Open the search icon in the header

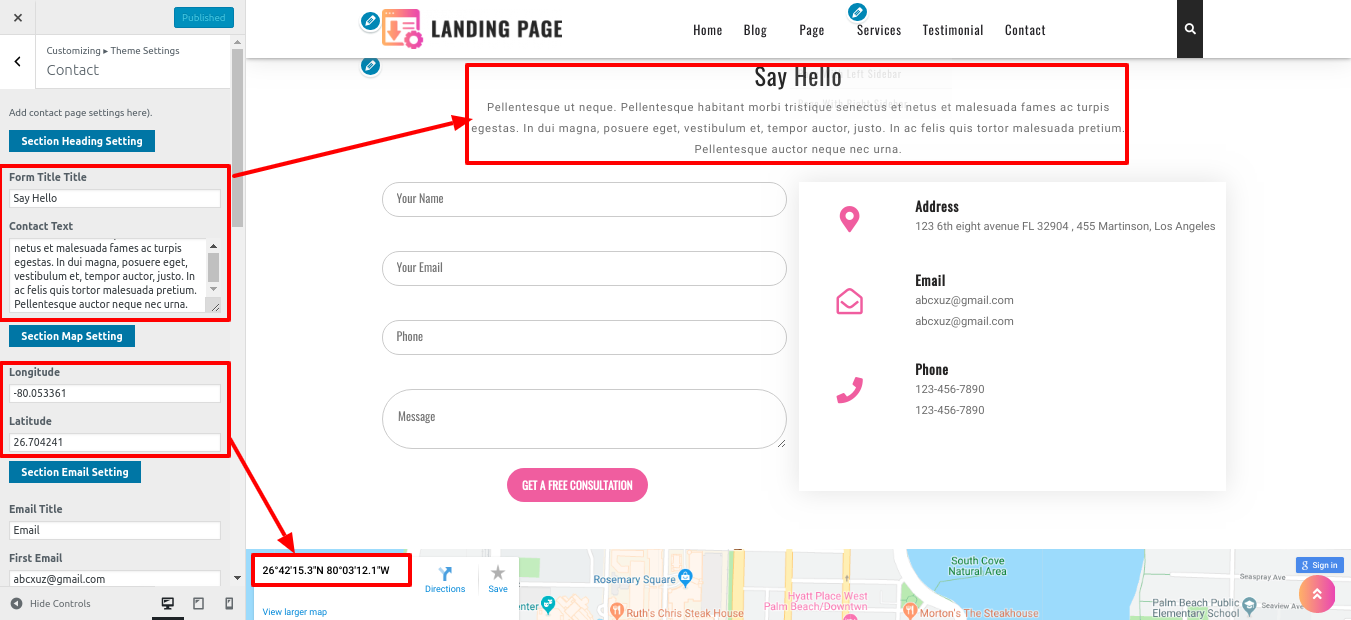[x=1190, y=29]
